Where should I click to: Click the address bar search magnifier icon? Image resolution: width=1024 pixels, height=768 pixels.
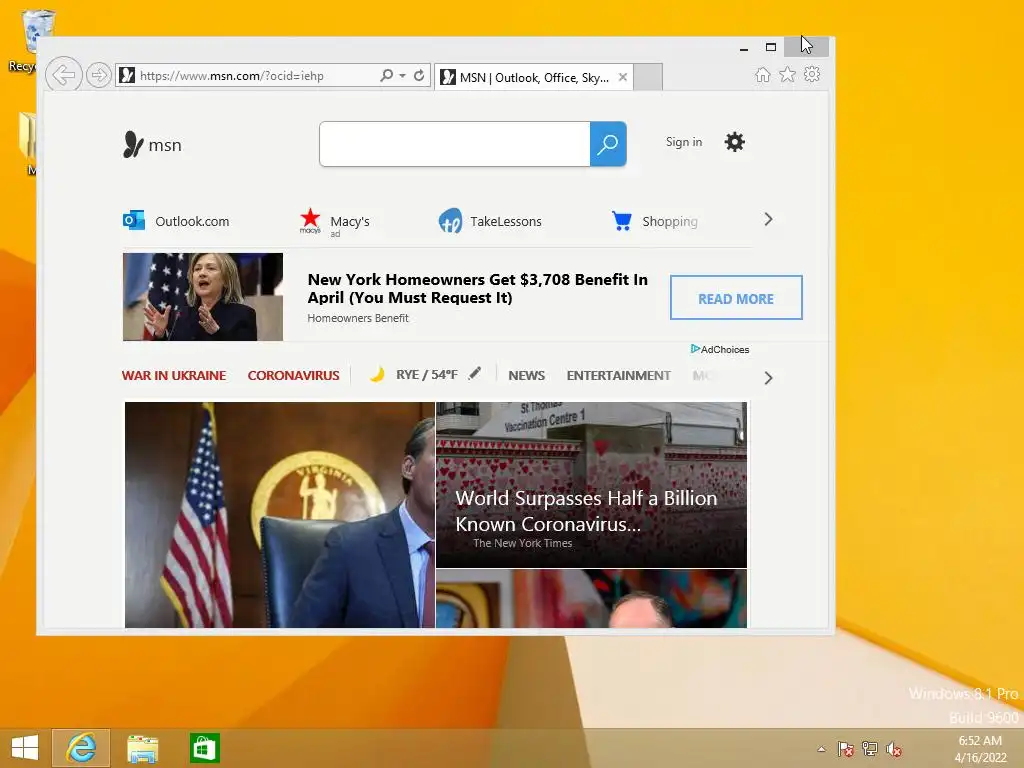pos(387,75)
